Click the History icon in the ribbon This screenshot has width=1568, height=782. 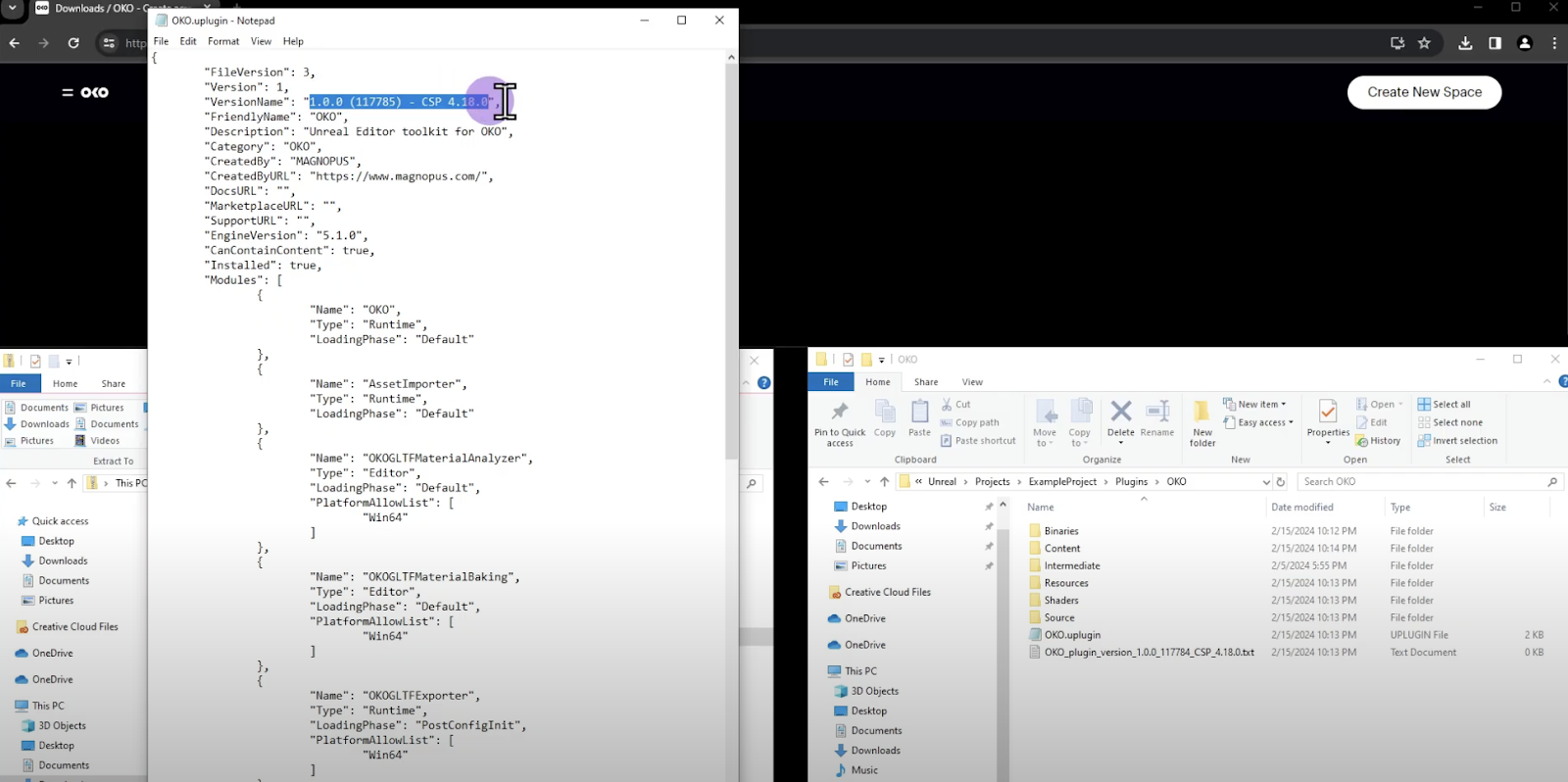pos(1379,441)
